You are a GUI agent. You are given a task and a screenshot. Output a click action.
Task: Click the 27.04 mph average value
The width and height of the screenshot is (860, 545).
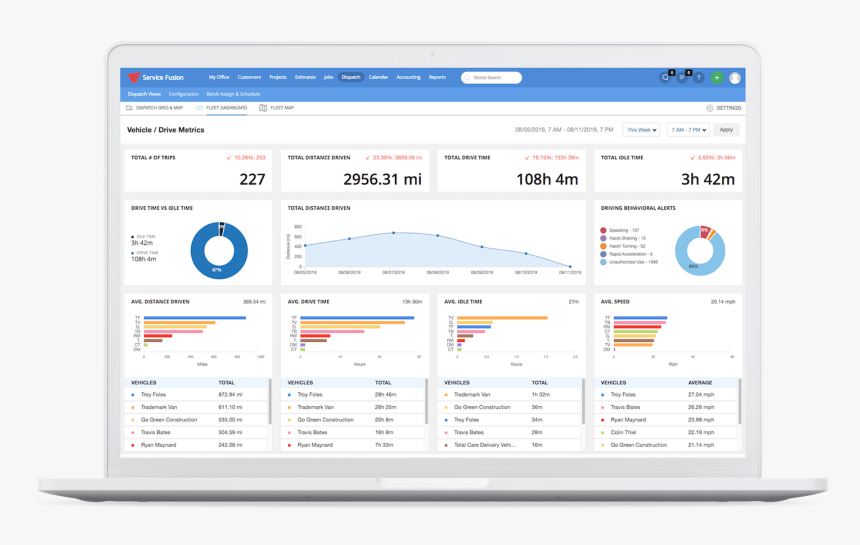pyautogui.click(x=701, y=395)
